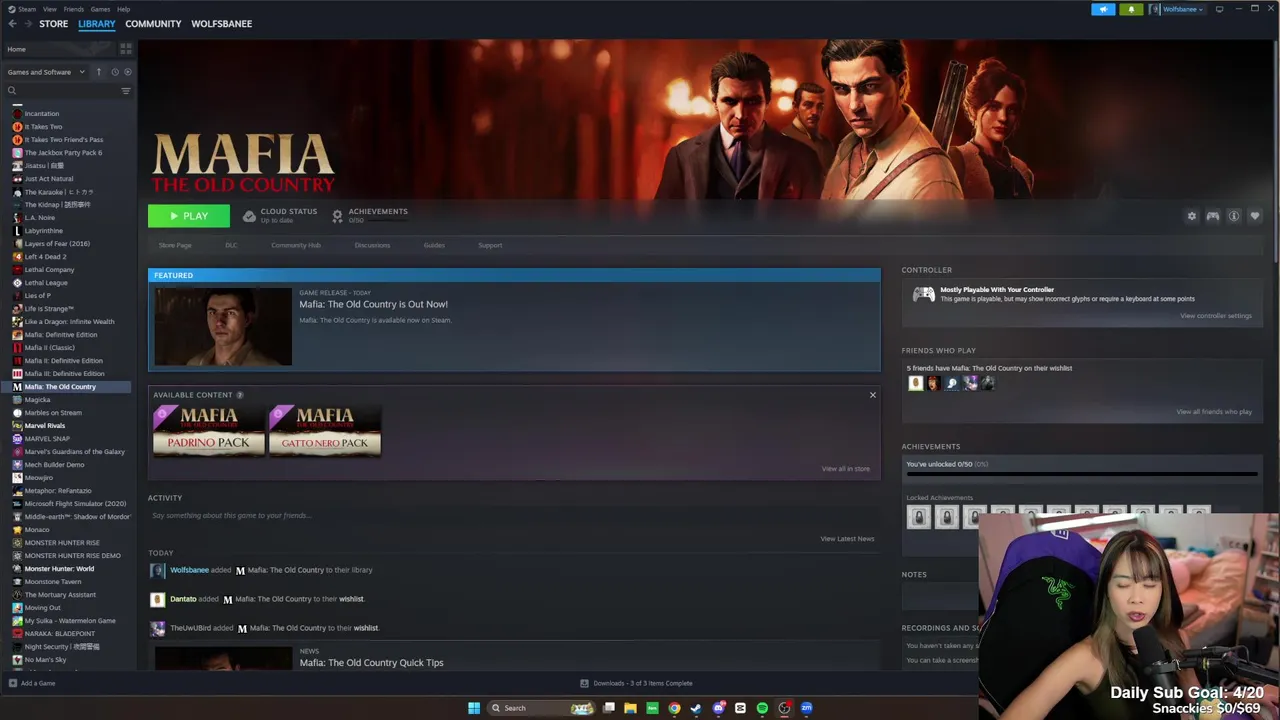Click View controller settings link
Viewport: 1280px width, 720px height.
click(x=1216, y=316)
